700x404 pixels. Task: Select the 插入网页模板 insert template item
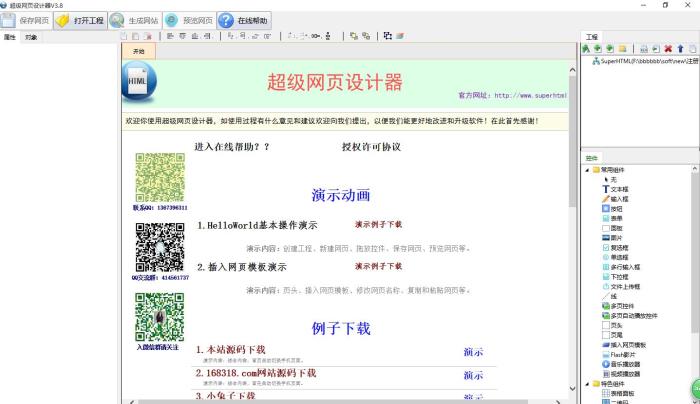click(624, 345)
